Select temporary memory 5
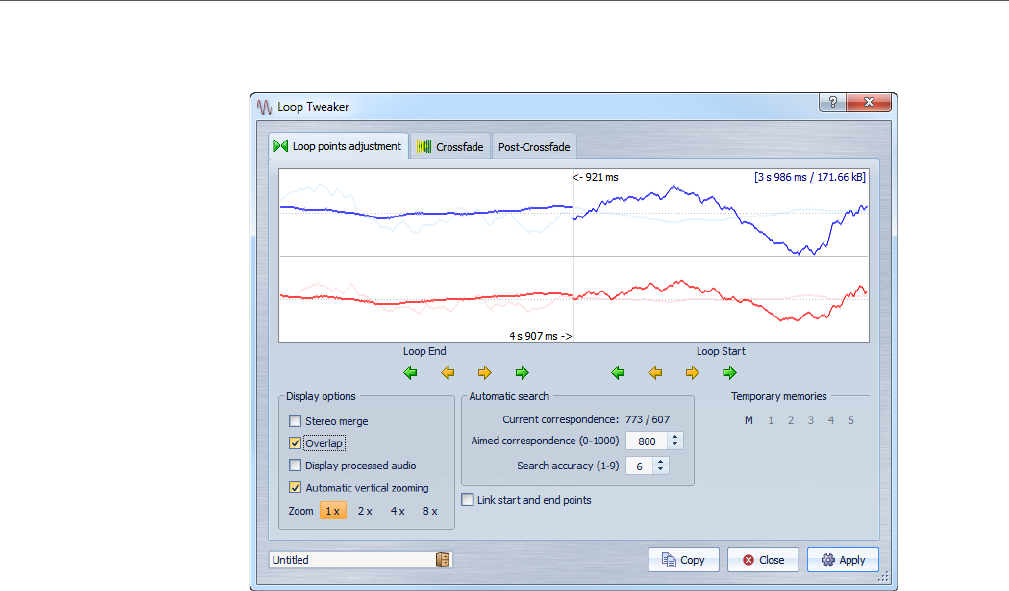The width and height of the screenshot is (1009, 591). click(851, 420)
